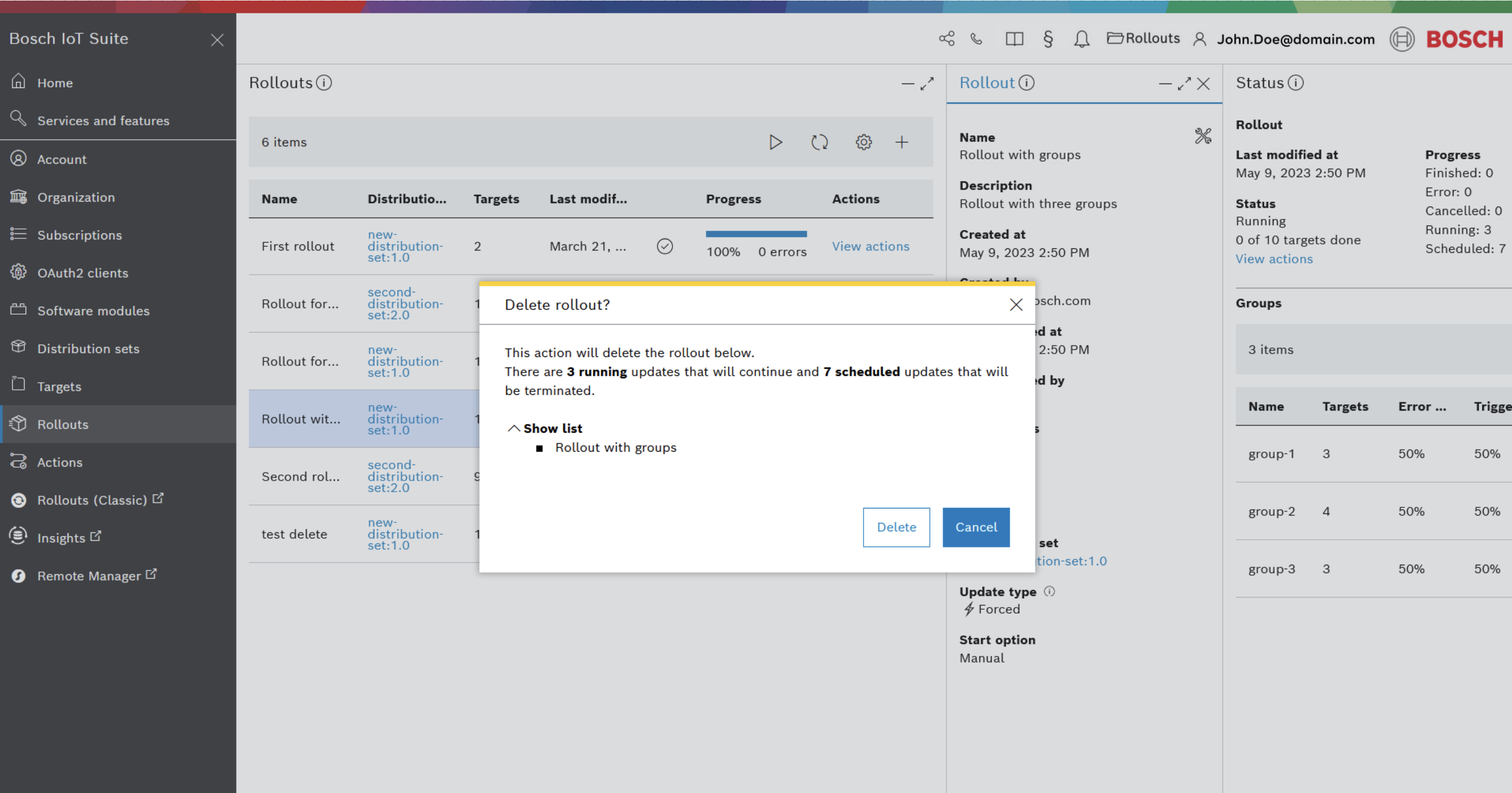The width and height of the screenshot is (1512, 793).
Task: Click the start rollout play icon
Action: click(775, 142)
